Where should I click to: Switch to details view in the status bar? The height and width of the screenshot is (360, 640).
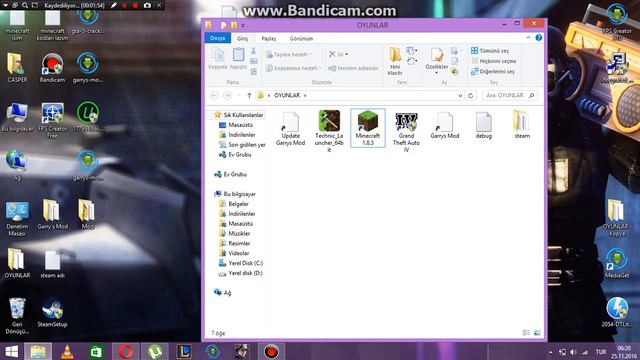pyautogui.click(x=527, y=333)
